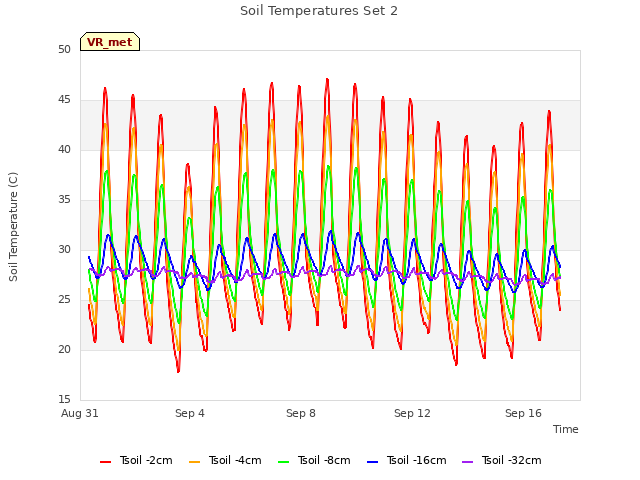Click the 35 y-axis tick label
Viewport: 640px width, 480px height.
64,200
